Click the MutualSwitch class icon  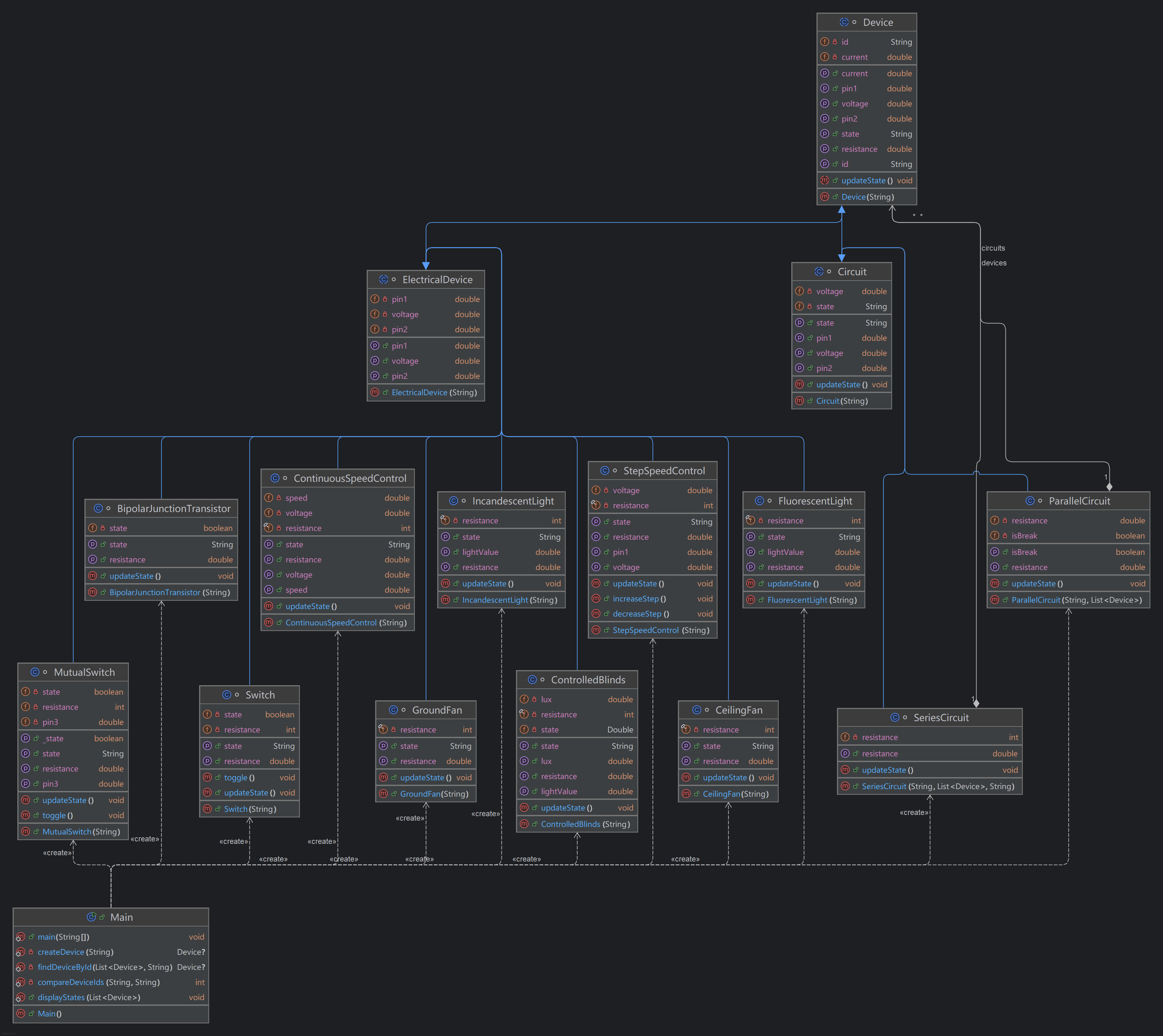point(35,672)
